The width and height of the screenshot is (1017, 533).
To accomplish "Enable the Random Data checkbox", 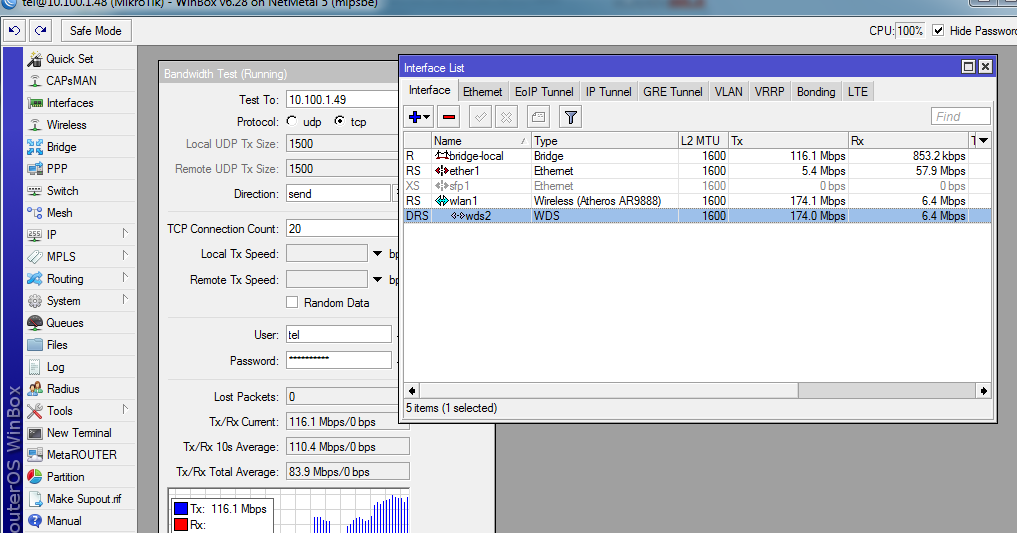I will pyautogui.click(x=293, y=303).
